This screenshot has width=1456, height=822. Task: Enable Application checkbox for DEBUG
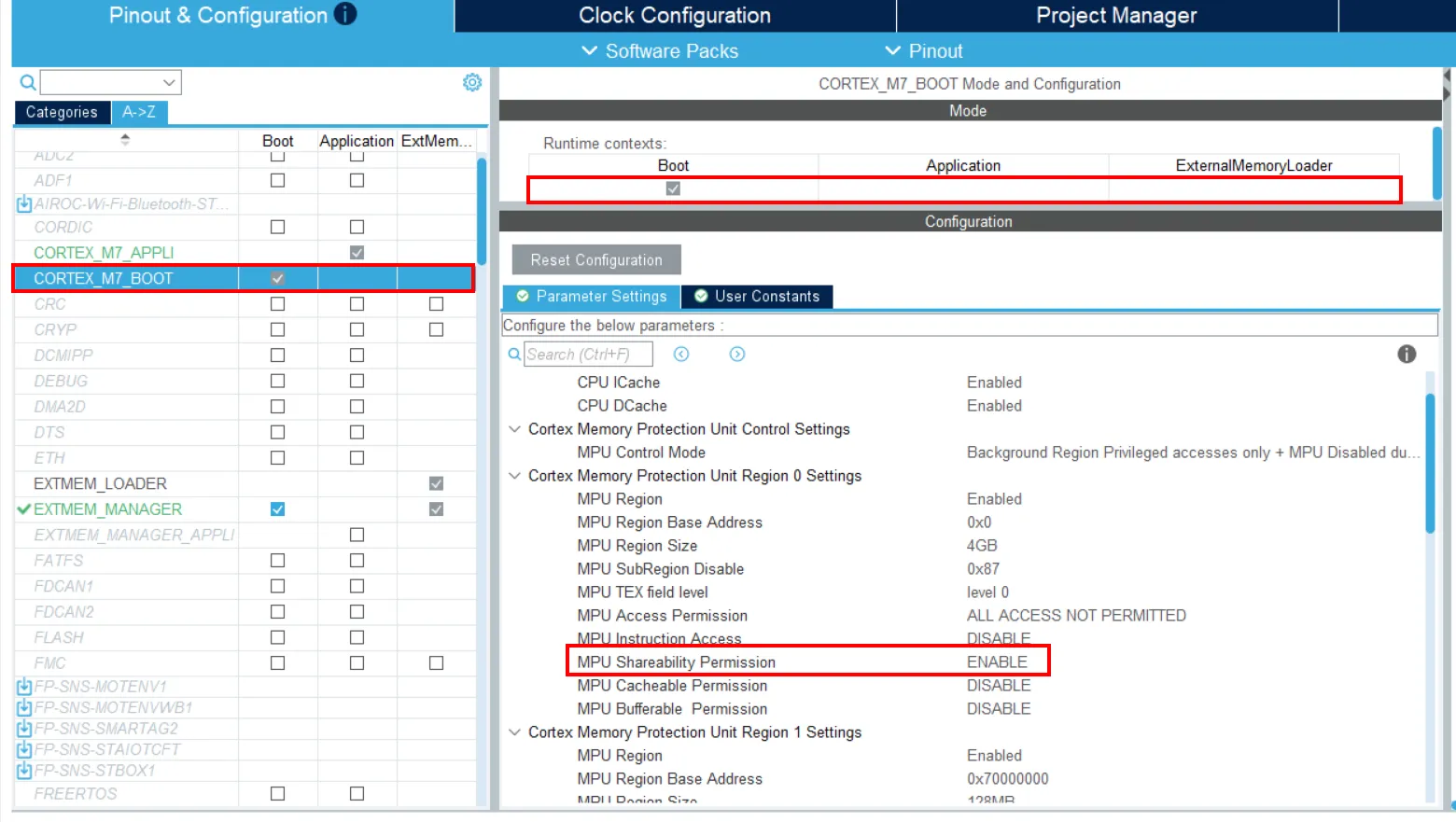(357, 381)
